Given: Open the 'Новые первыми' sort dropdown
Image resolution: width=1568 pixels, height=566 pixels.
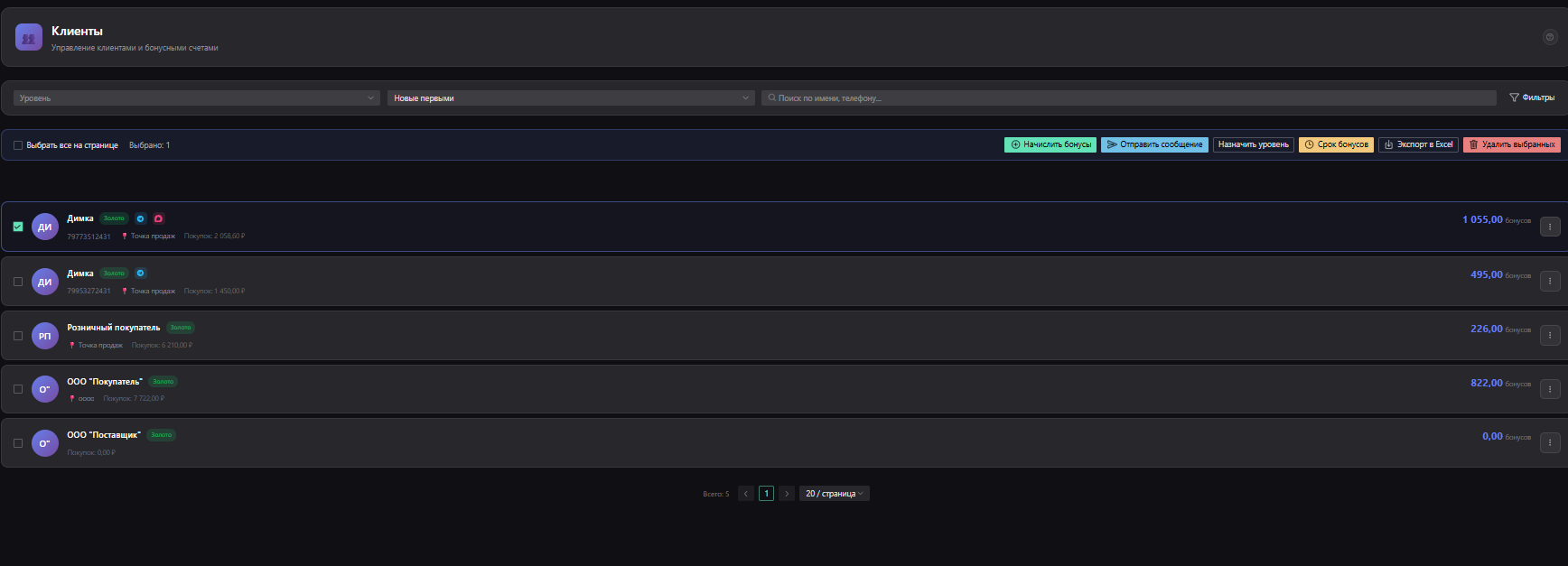Looking at the screenshot, I should pos(571,97).
